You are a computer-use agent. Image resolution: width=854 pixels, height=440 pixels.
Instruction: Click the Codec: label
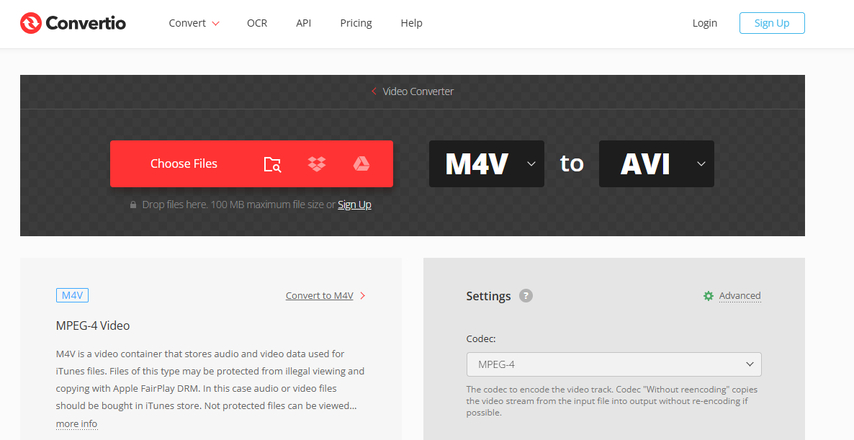(x=481, y=339)
